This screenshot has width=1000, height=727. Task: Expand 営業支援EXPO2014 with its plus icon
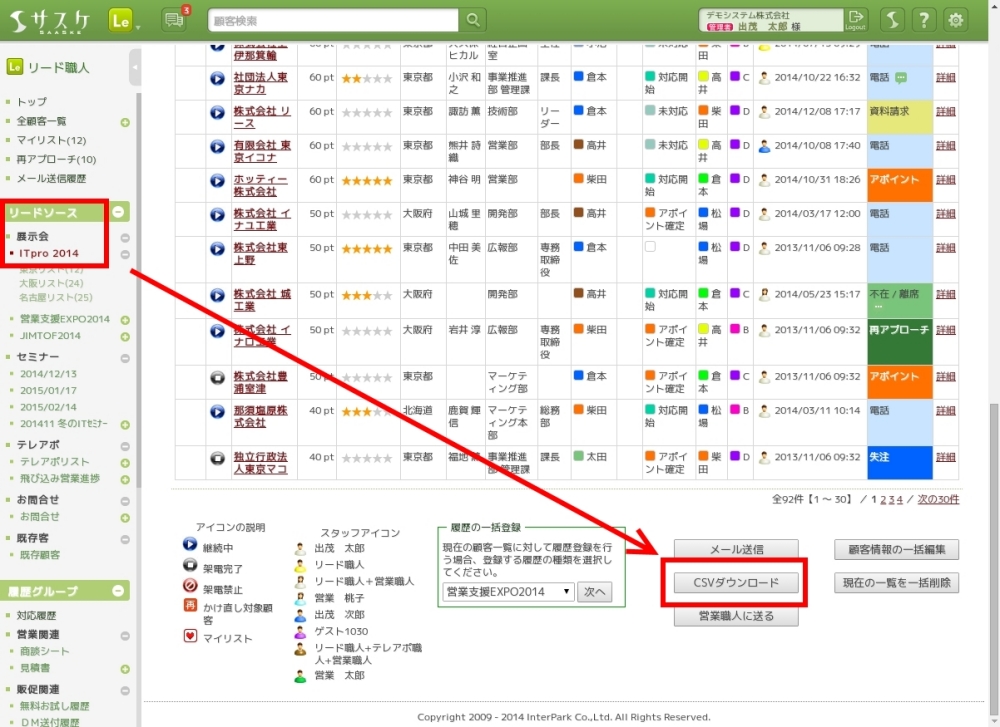point(125,320)
